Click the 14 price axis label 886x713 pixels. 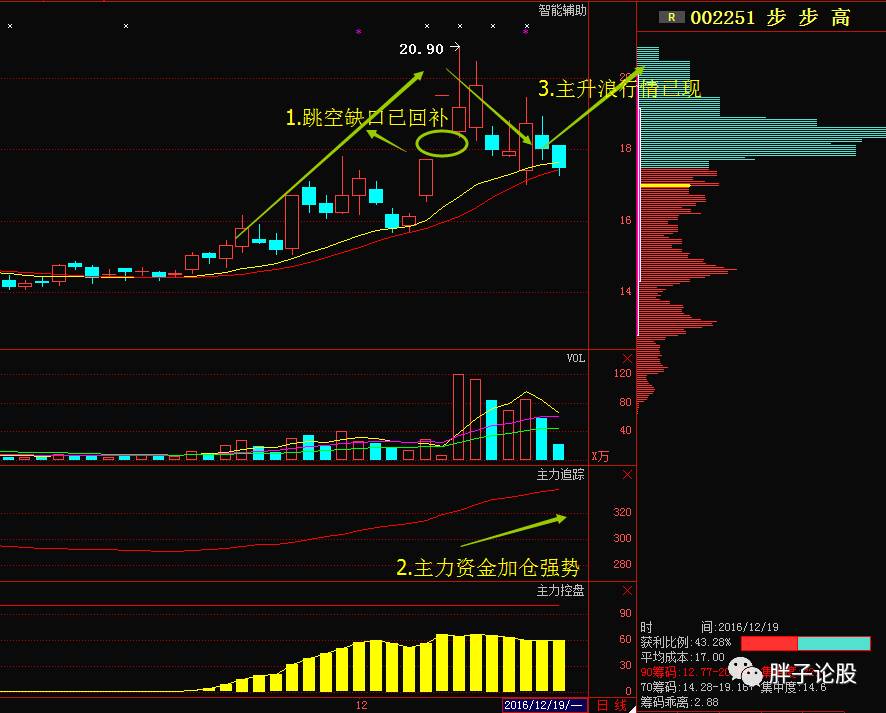click(626, 291)
